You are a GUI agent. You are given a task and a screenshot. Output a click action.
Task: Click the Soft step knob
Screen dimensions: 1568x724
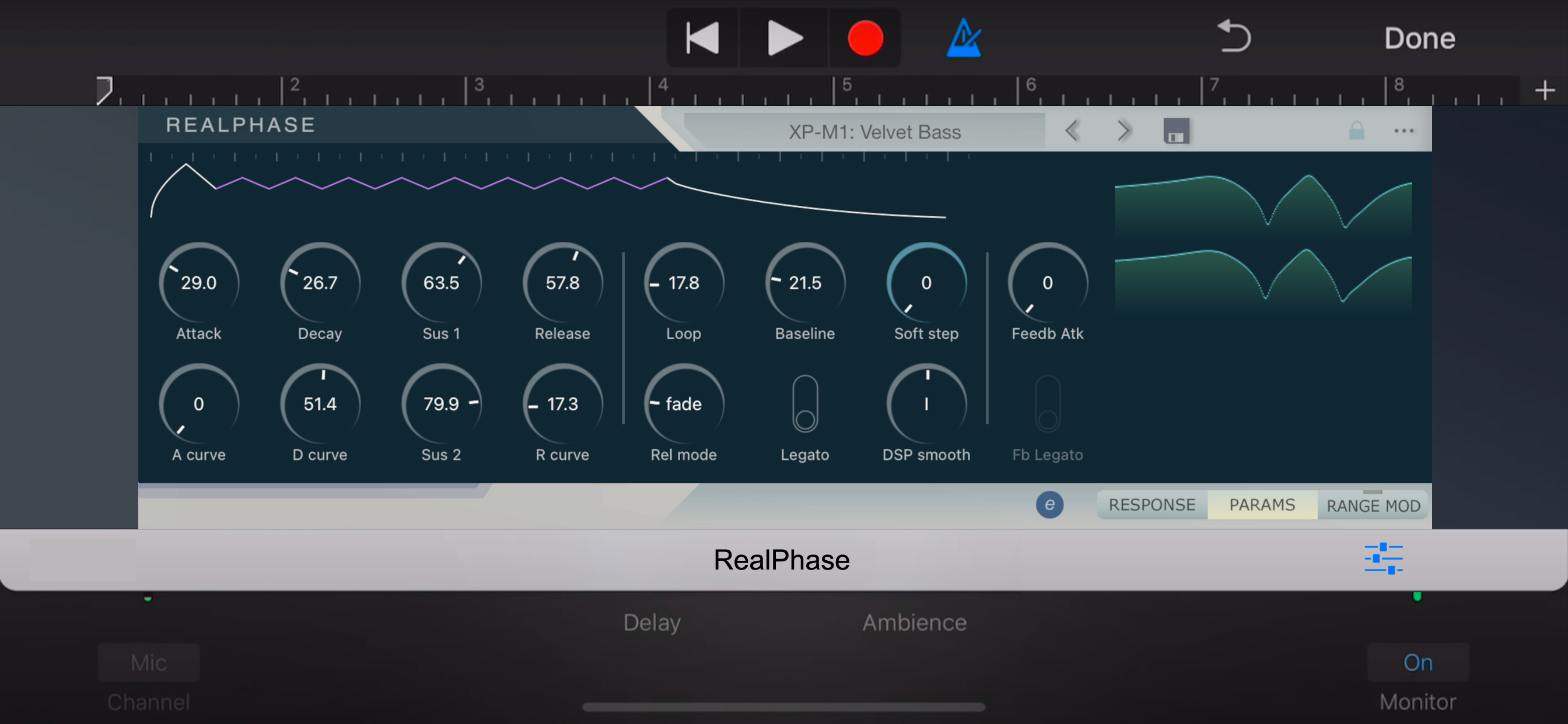click(926, 283)
